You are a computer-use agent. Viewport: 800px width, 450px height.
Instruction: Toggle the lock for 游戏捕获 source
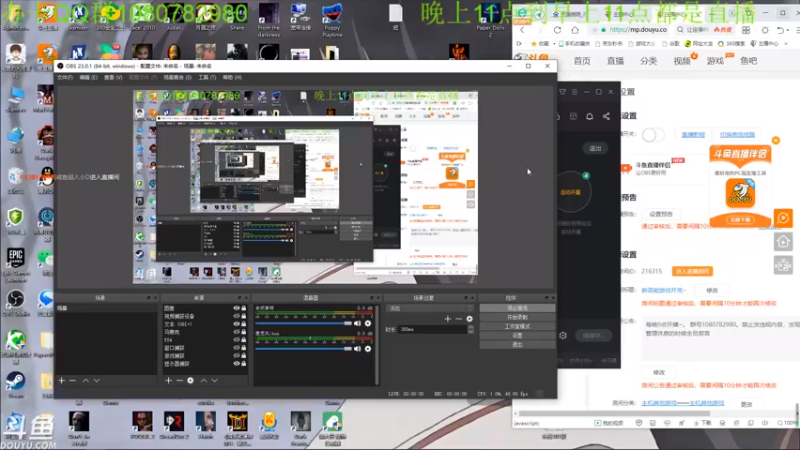[244, 356]
